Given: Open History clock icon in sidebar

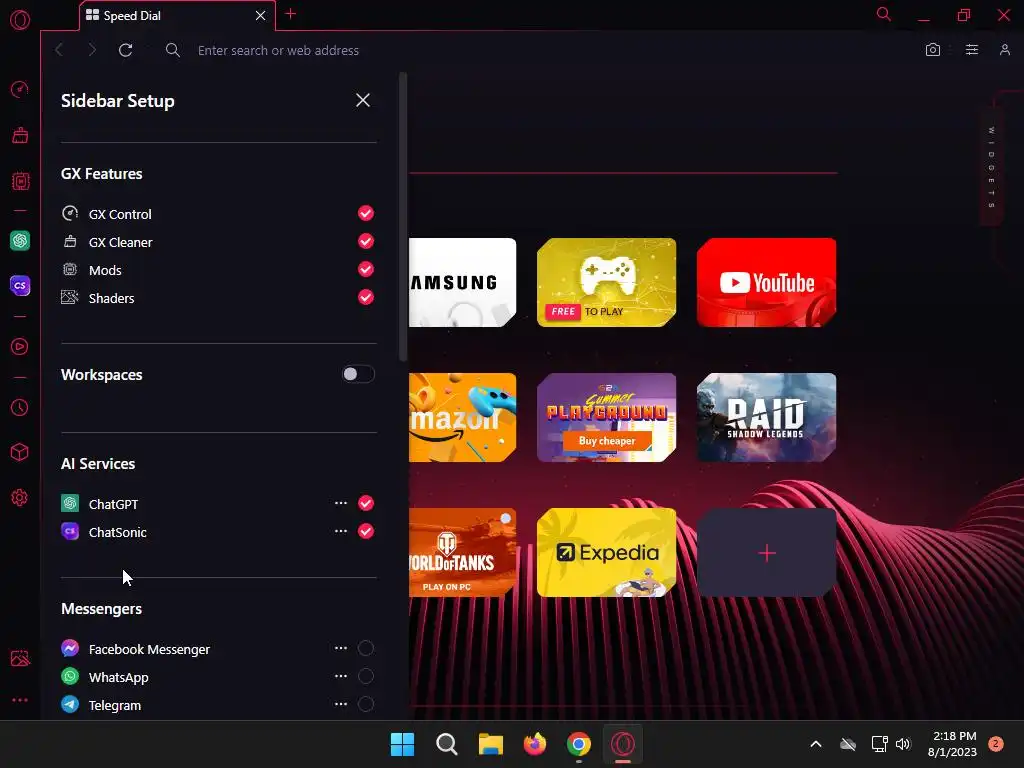Looking at the screenshot, I should [20, 408].
